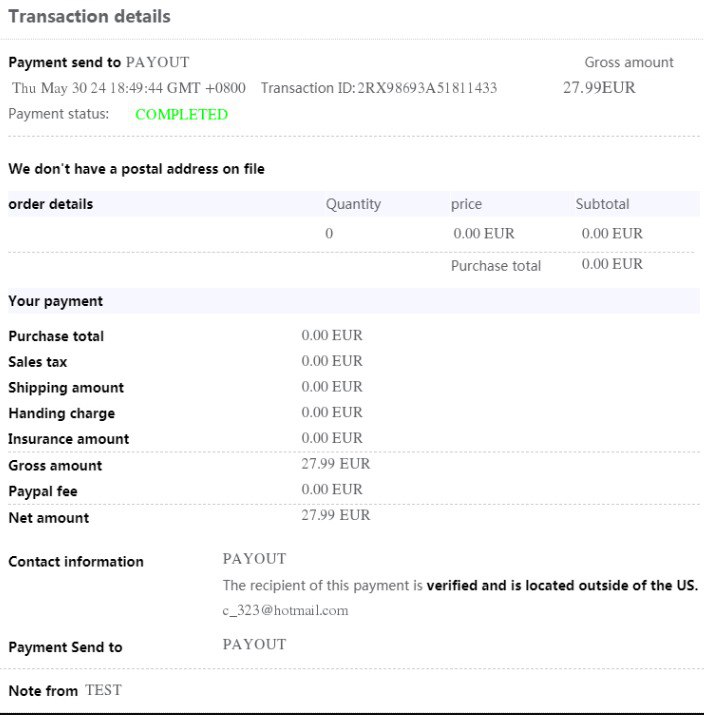Click the Shipping amount label
The width and height of the screenshot is (704, 715).
tap(66, 388)
